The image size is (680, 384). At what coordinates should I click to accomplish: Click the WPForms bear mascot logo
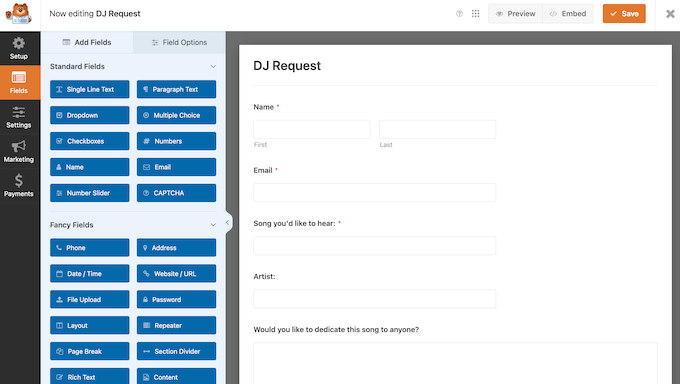[18, 14]
